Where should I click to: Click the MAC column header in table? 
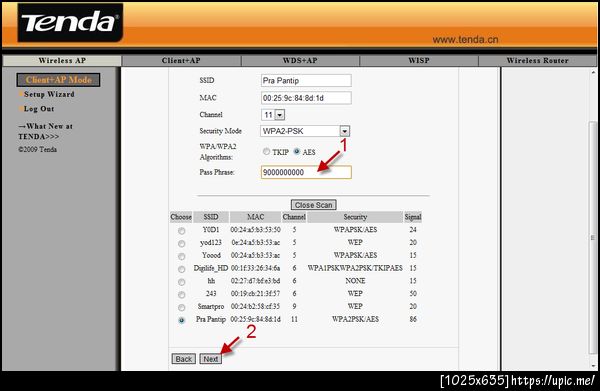[x=255, y=217]
